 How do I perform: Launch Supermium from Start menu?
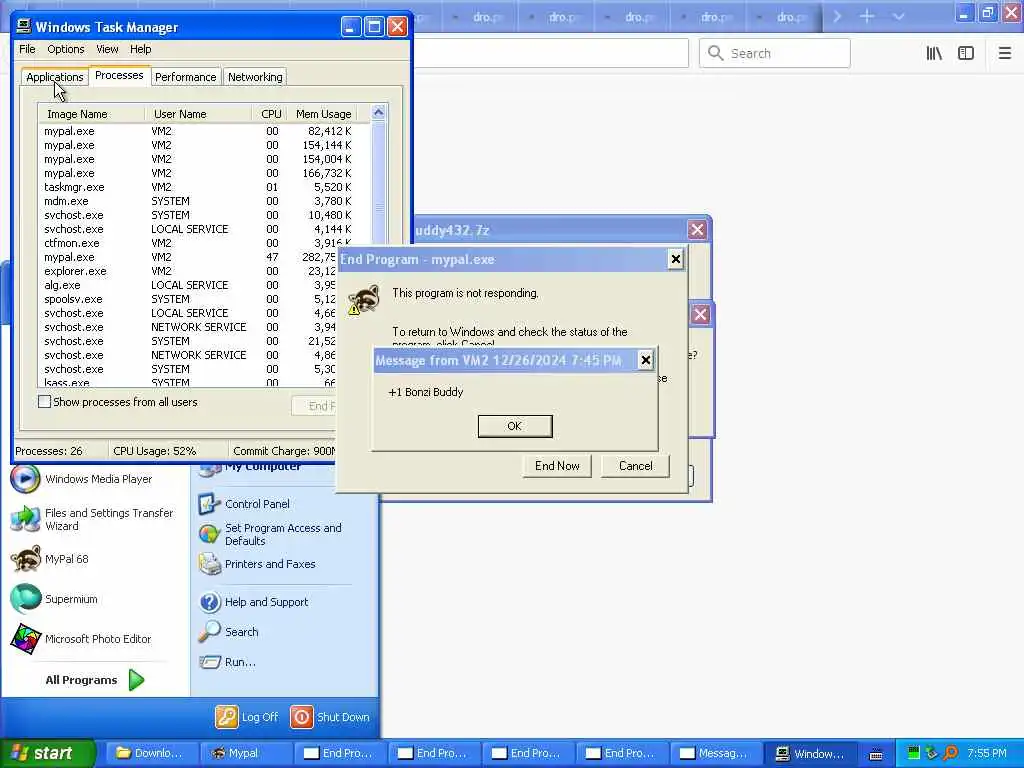coord(55,599)
